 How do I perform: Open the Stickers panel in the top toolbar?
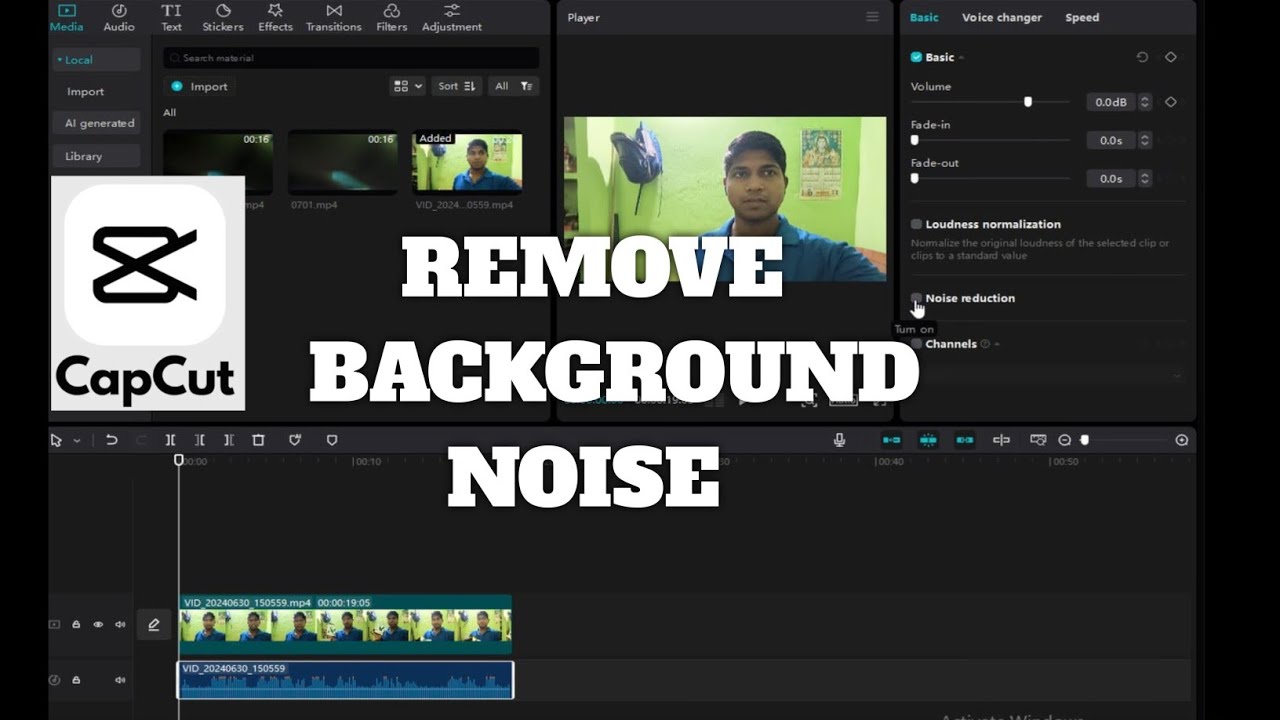(223, 17)
